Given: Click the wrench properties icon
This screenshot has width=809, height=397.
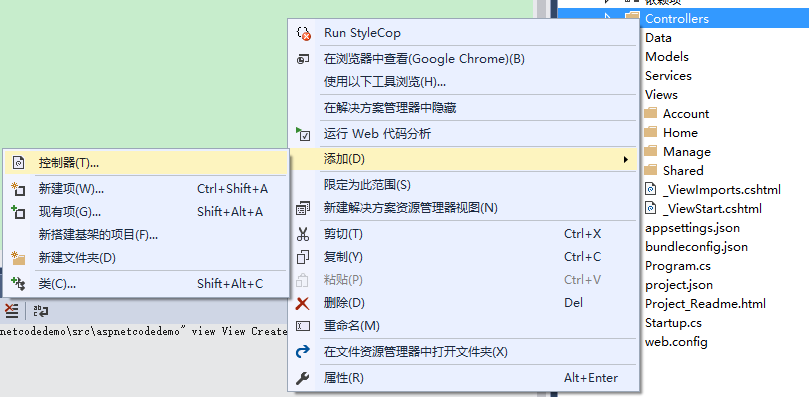Looking at the screenshot, I should (x=303, y=378).
